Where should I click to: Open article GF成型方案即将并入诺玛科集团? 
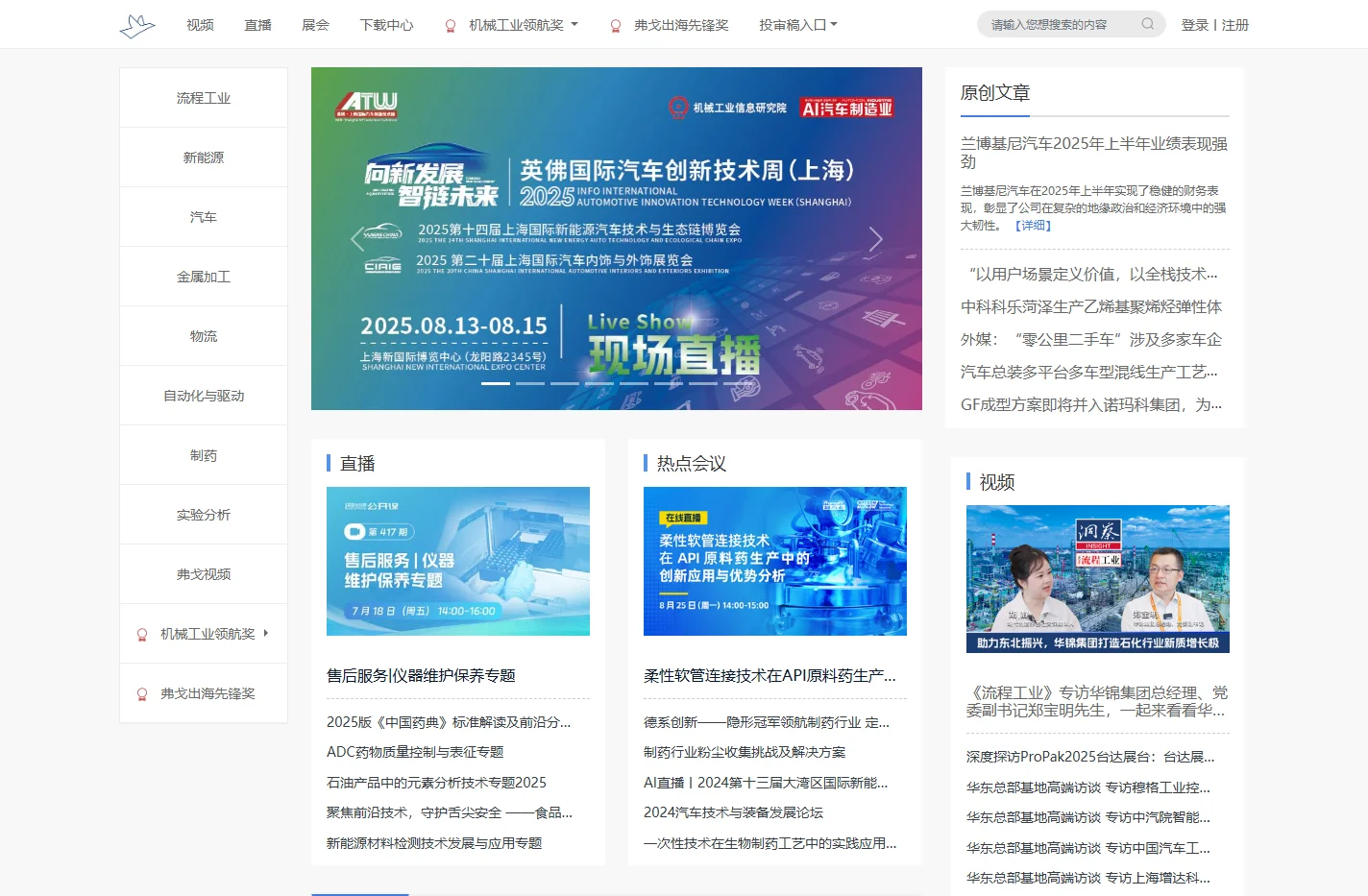click(1091, 405)
